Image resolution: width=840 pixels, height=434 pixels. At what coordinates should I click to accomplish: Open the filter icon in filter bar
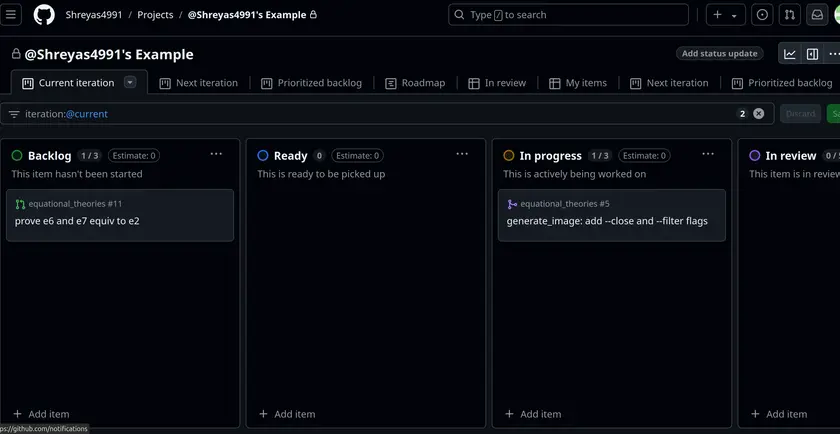pos(14,114)
